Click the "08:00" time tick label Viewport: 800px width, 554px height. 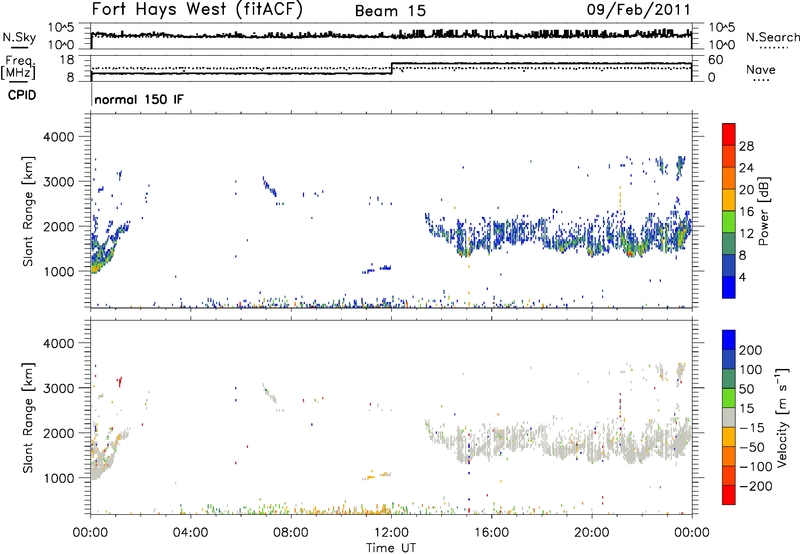click(291, 533)
